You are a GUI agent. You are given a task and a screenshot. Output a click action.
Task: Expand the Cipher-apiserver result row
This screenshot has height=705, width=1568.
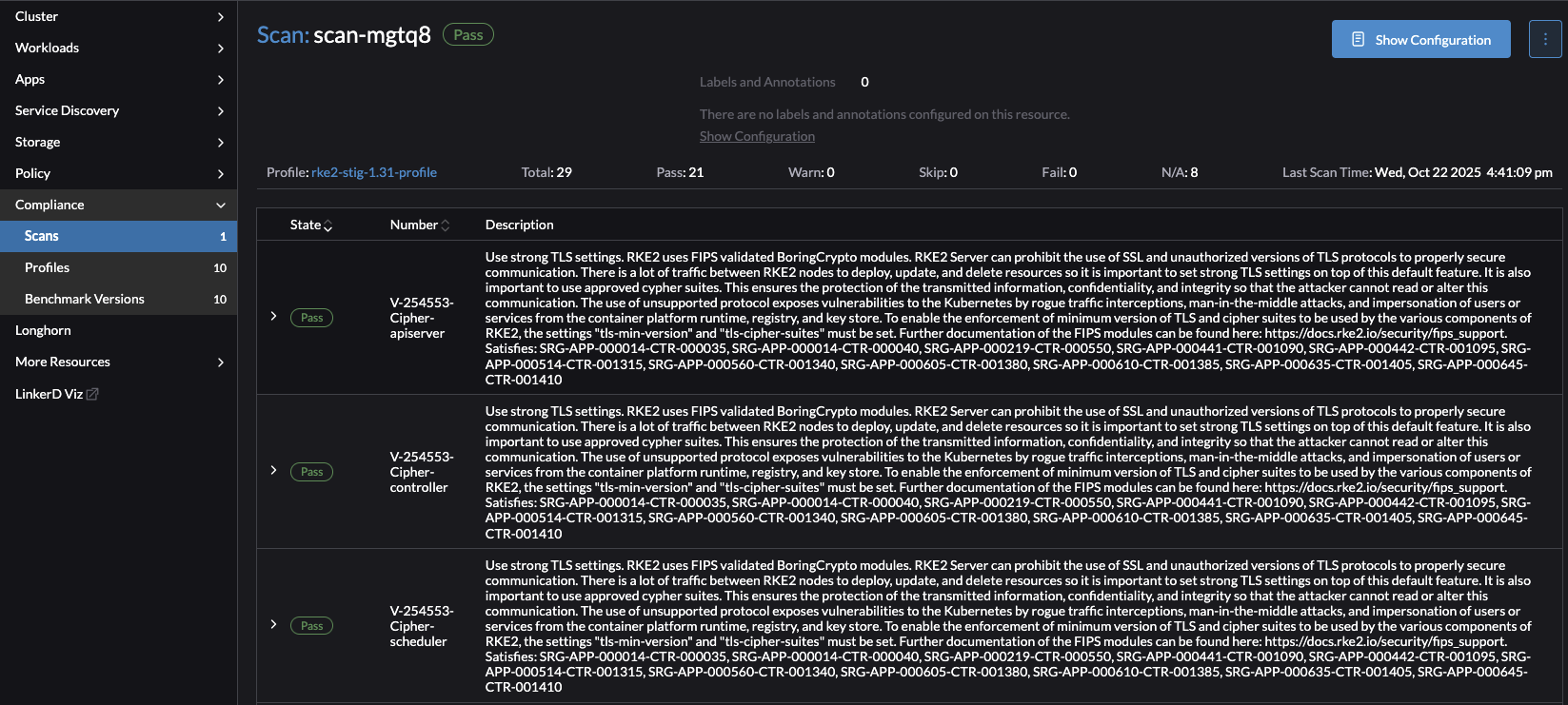click(x=273, y=316)
